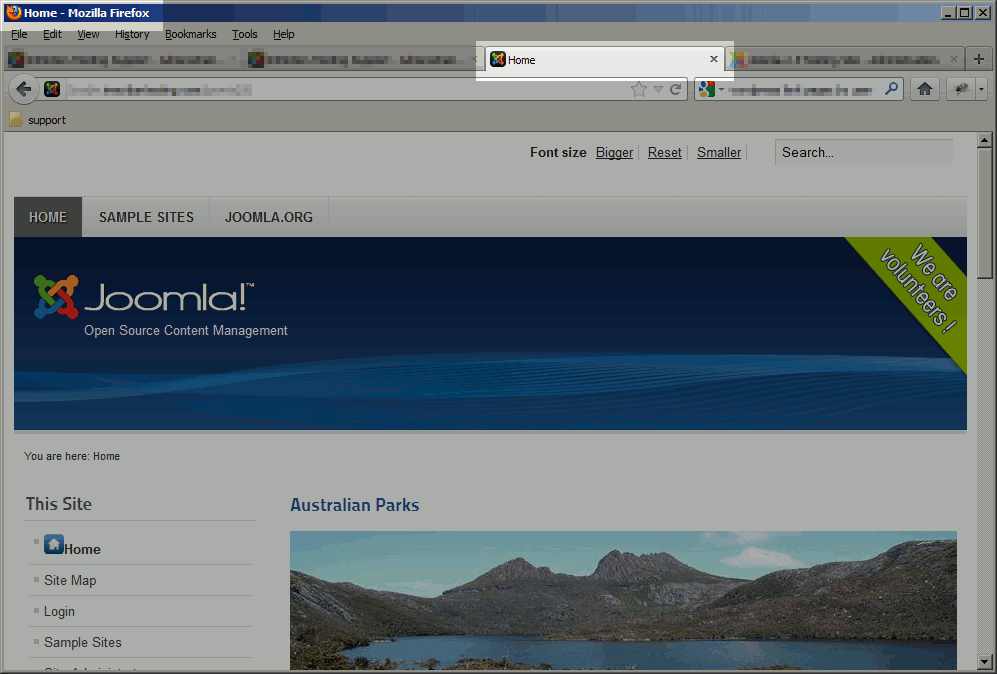The image size is (997, 674).
Task: Open the Edit menu
Action: [x=52, y=34]
